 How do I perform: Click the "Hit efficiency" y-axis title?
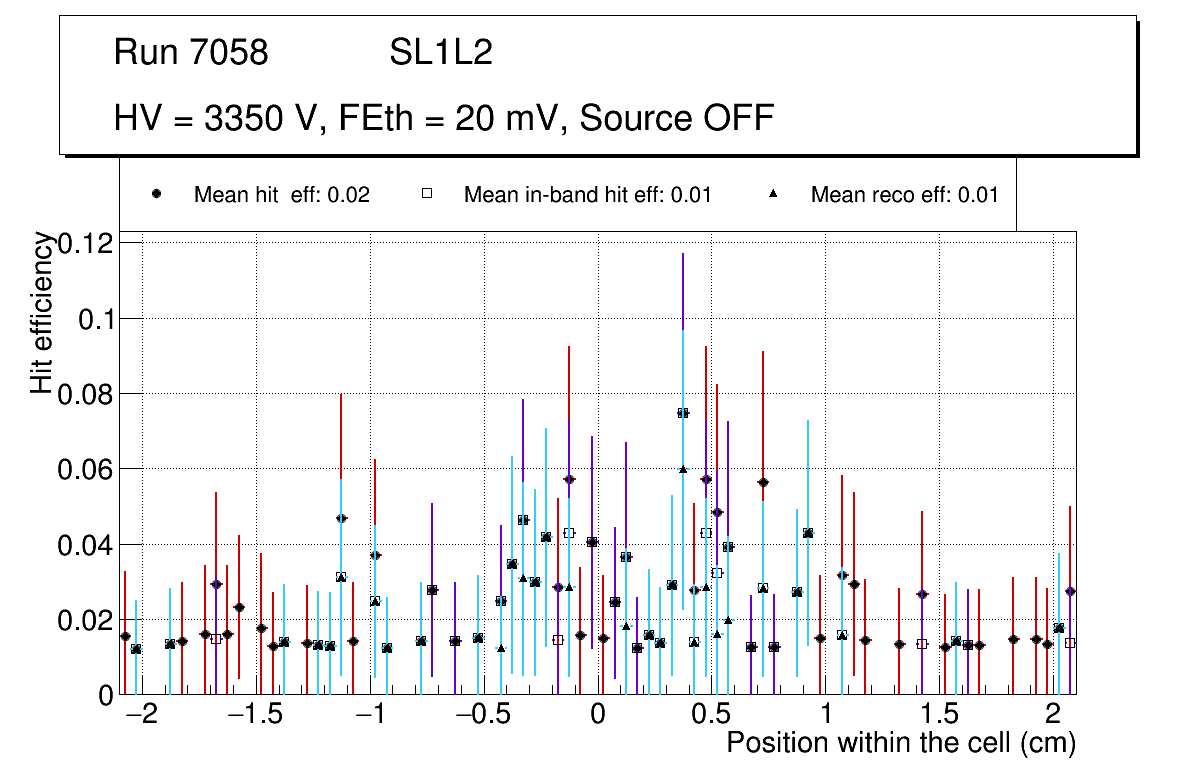tap(41, 312)
